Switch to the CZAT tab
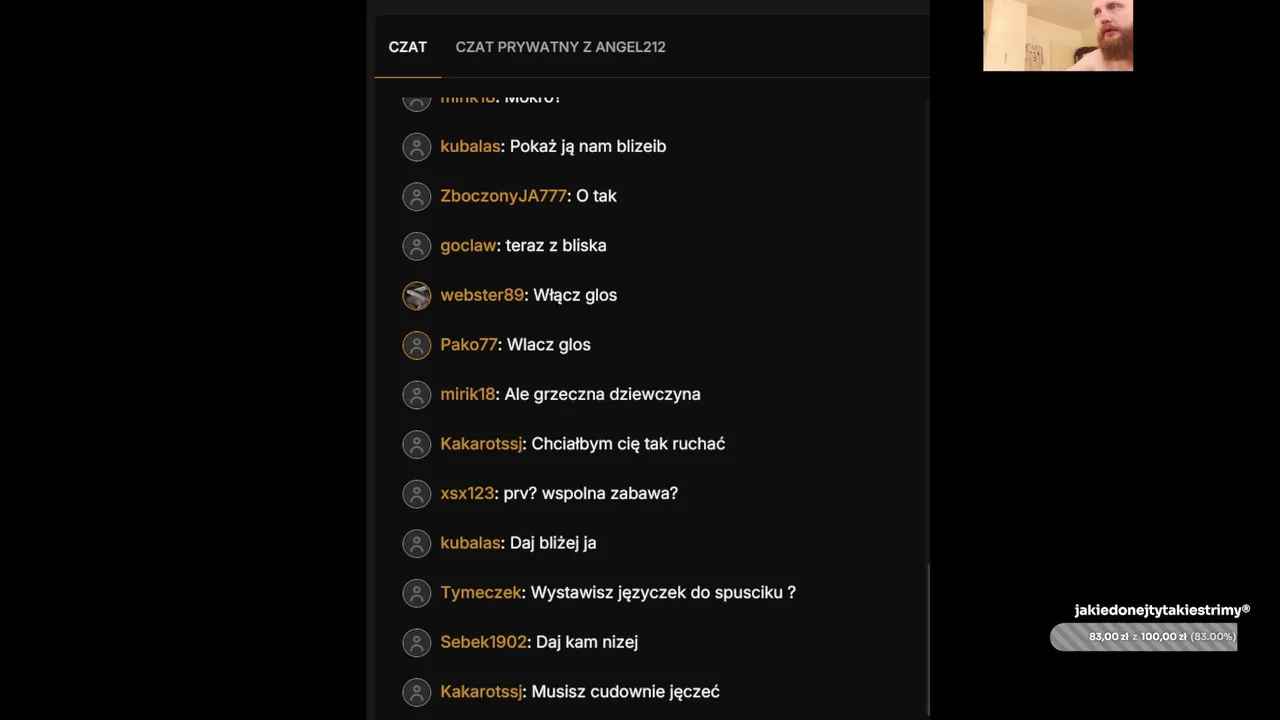The image size is (1280, 720). (x=407, y=47)
